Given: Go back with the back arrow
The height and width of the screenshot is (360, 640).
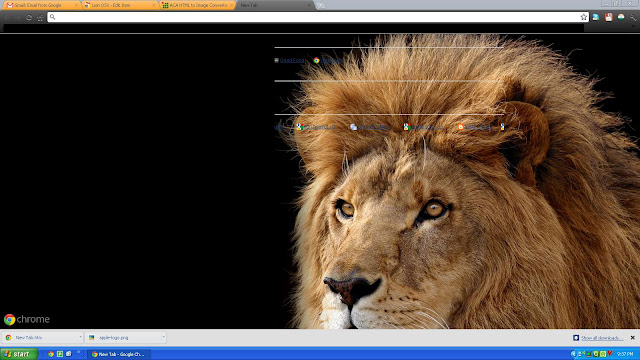Looking at the screenshot, I should [7, 17].
